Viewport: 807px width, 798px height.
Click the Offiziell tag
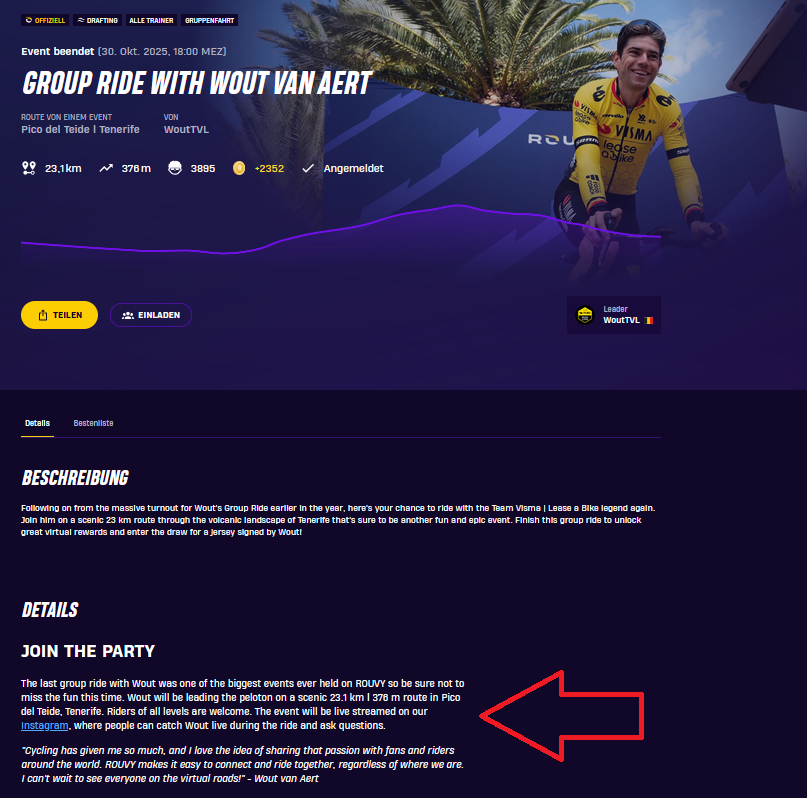45,21
